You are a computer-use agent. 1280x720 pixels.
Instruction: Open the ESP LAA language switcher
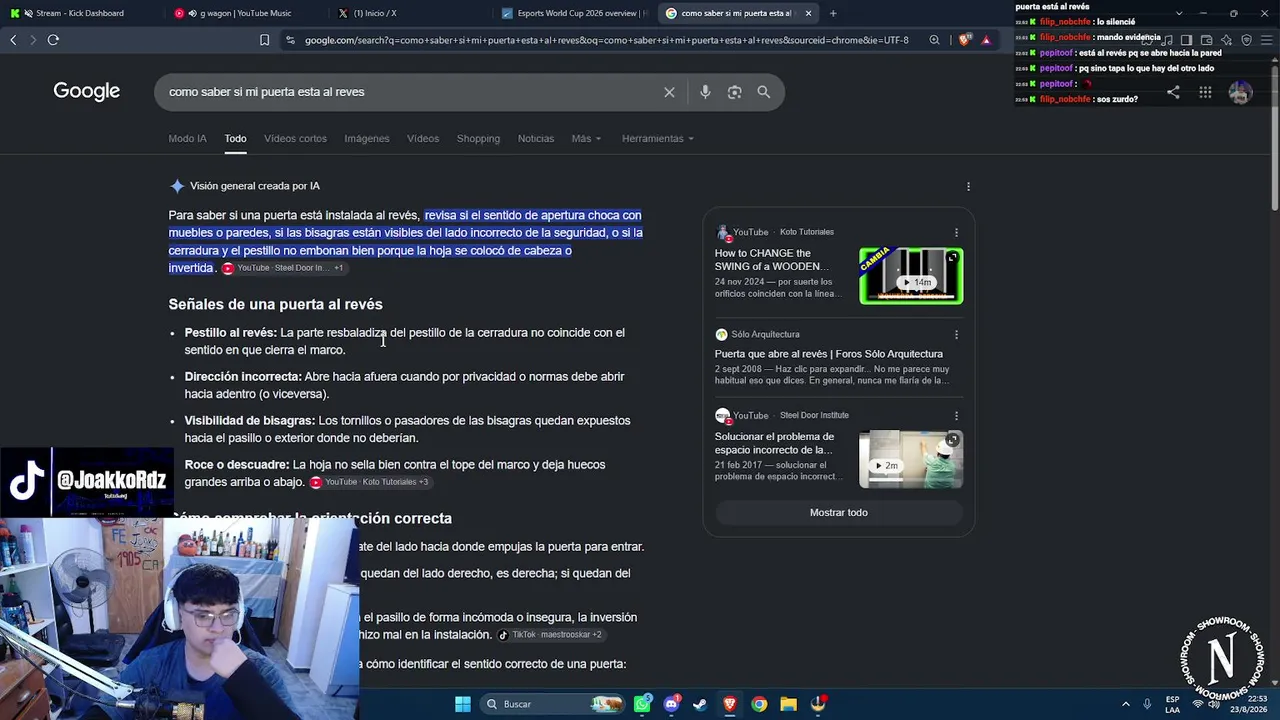coord(1172,704)
